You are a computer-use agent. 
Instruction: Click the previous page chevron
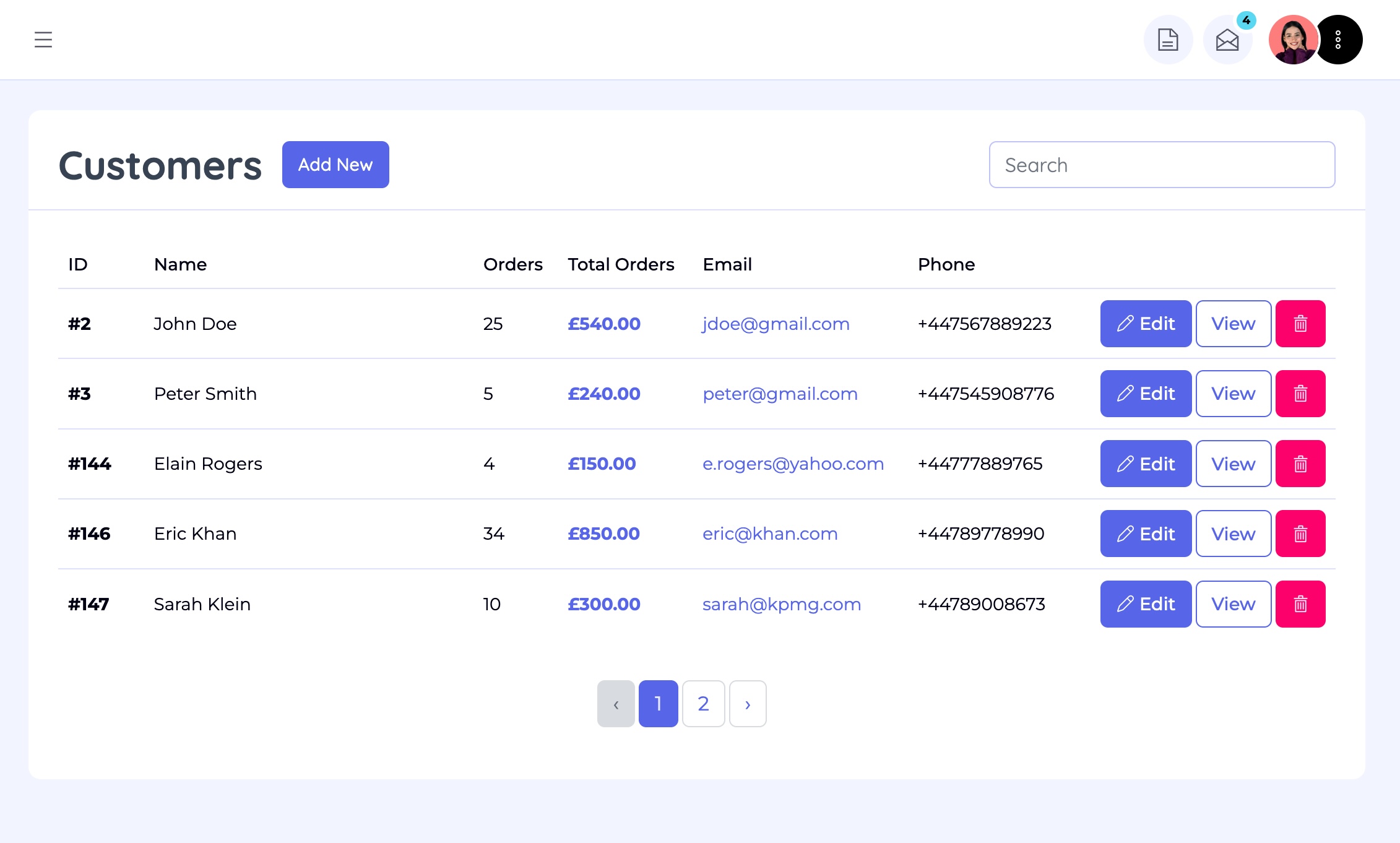click(616, 704)
